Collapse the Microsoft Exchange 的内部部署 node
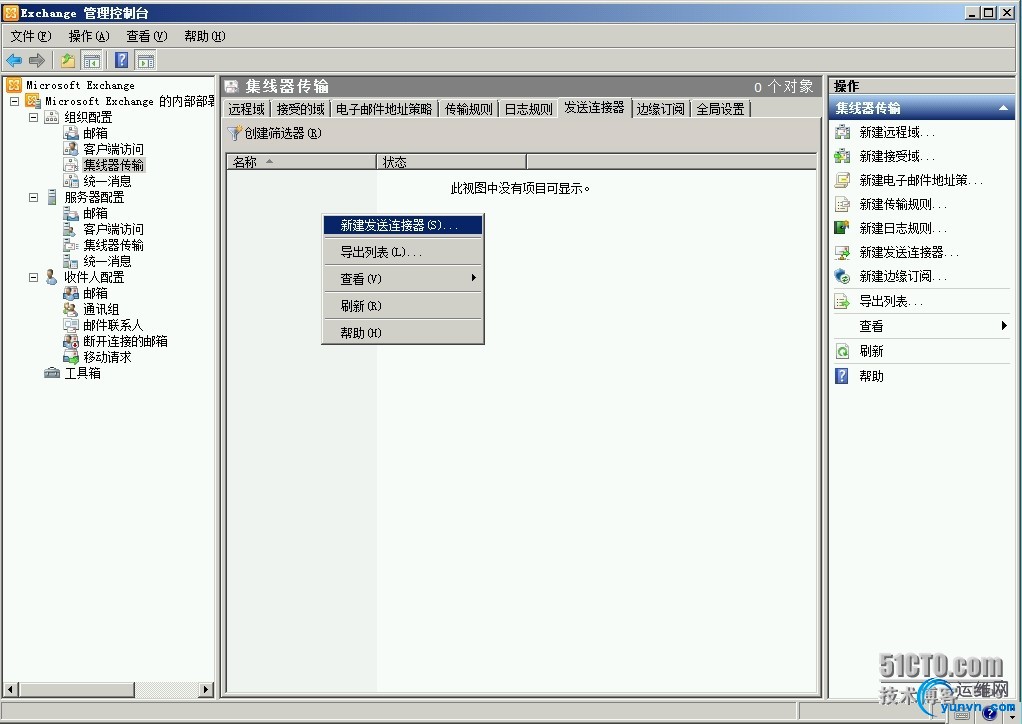This screenshot has width=1022, height=724. 14,102
